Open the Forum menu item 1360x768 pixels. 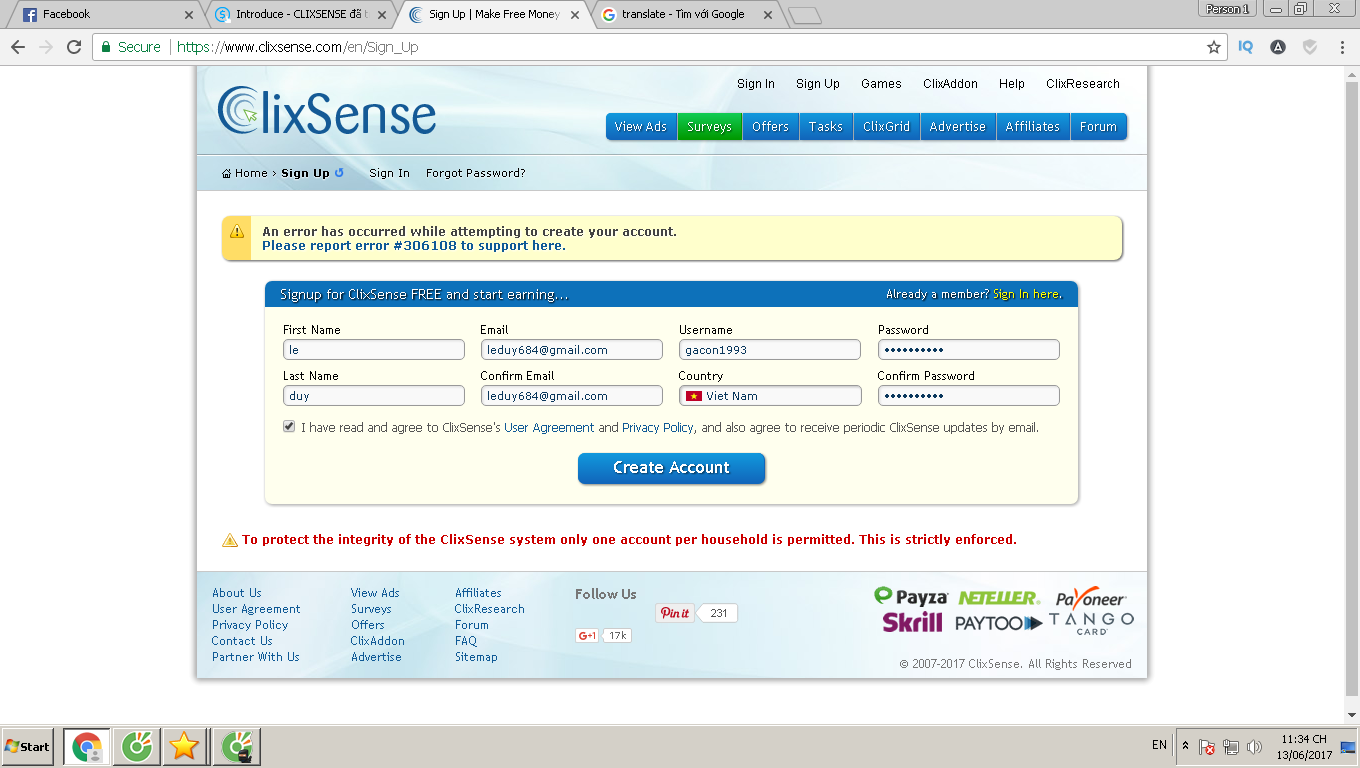click(1098, 127)
